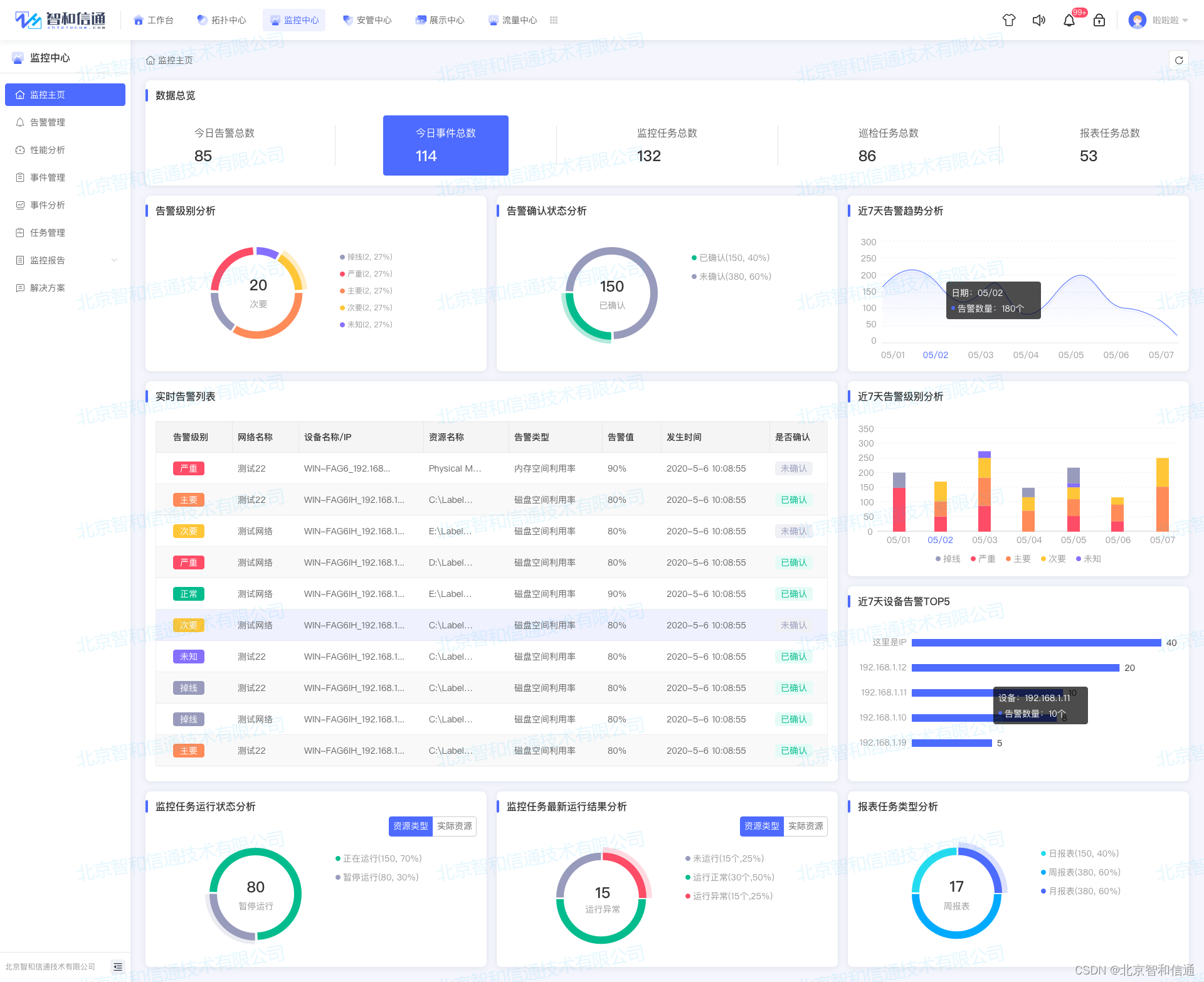Click the notification bell icon
1204x982 pixels.
click(x=1069, y=21)
